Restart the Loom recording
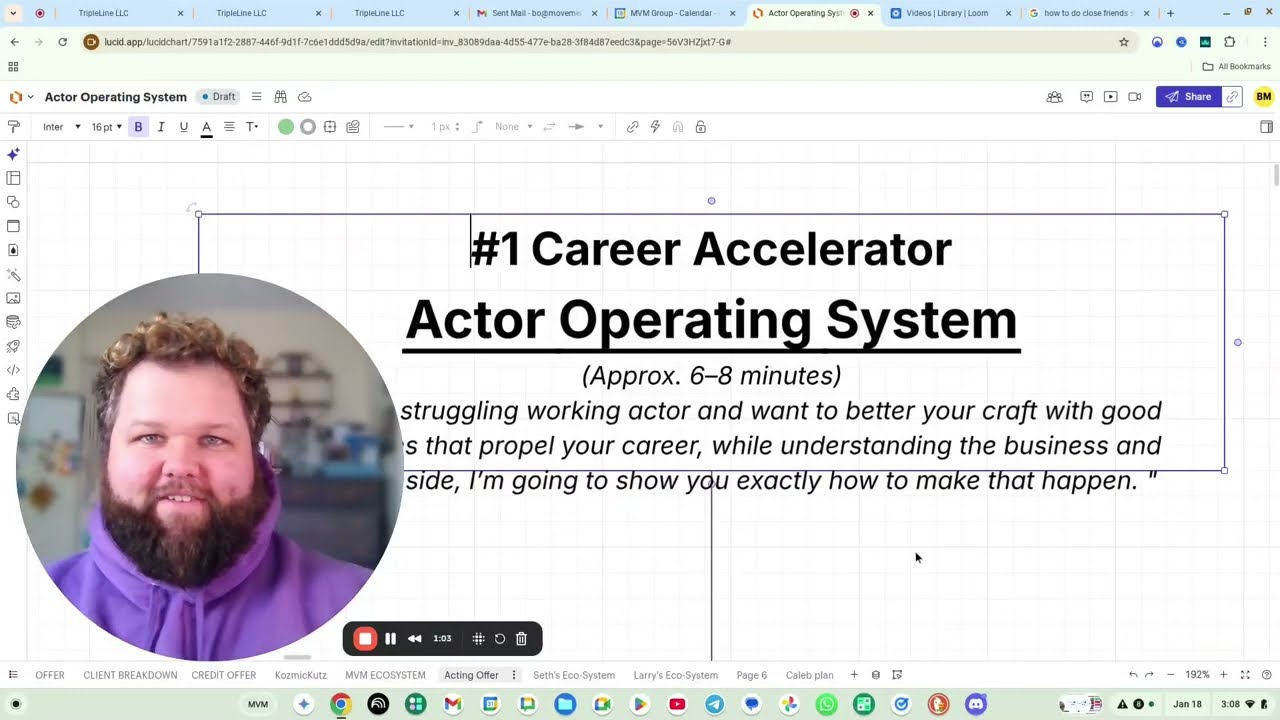This screenshot has width=1280, height=720. (x=500, y=639)
